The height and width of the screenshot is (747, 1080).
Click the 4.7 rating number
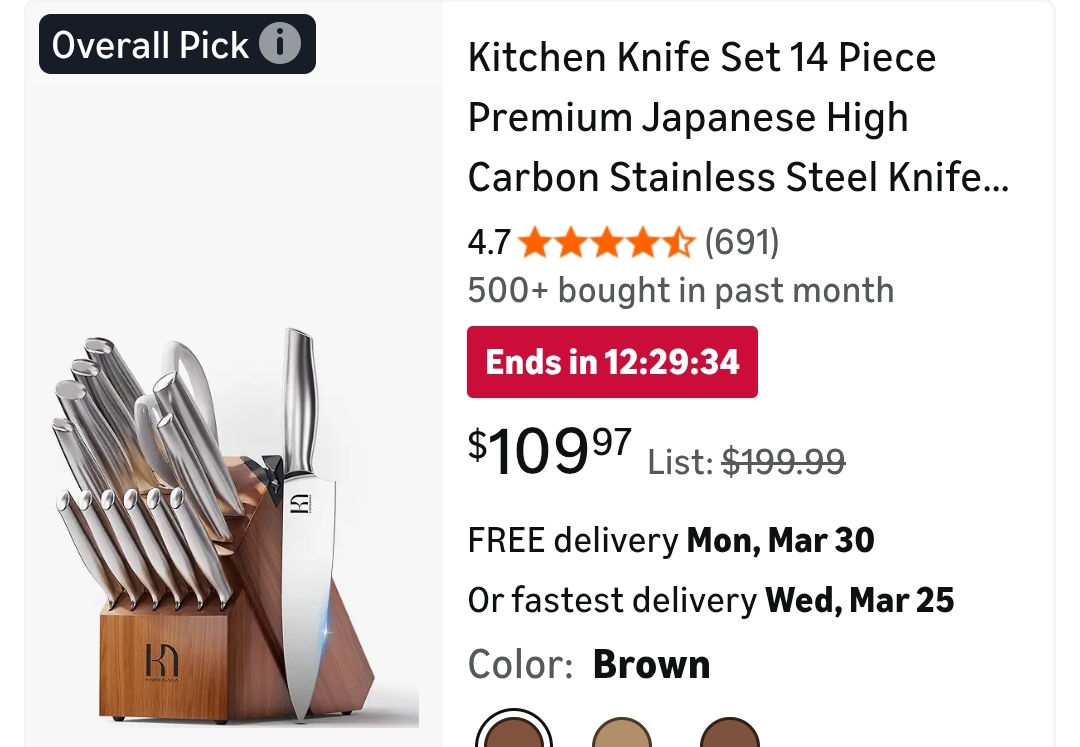tap(489, 242)
